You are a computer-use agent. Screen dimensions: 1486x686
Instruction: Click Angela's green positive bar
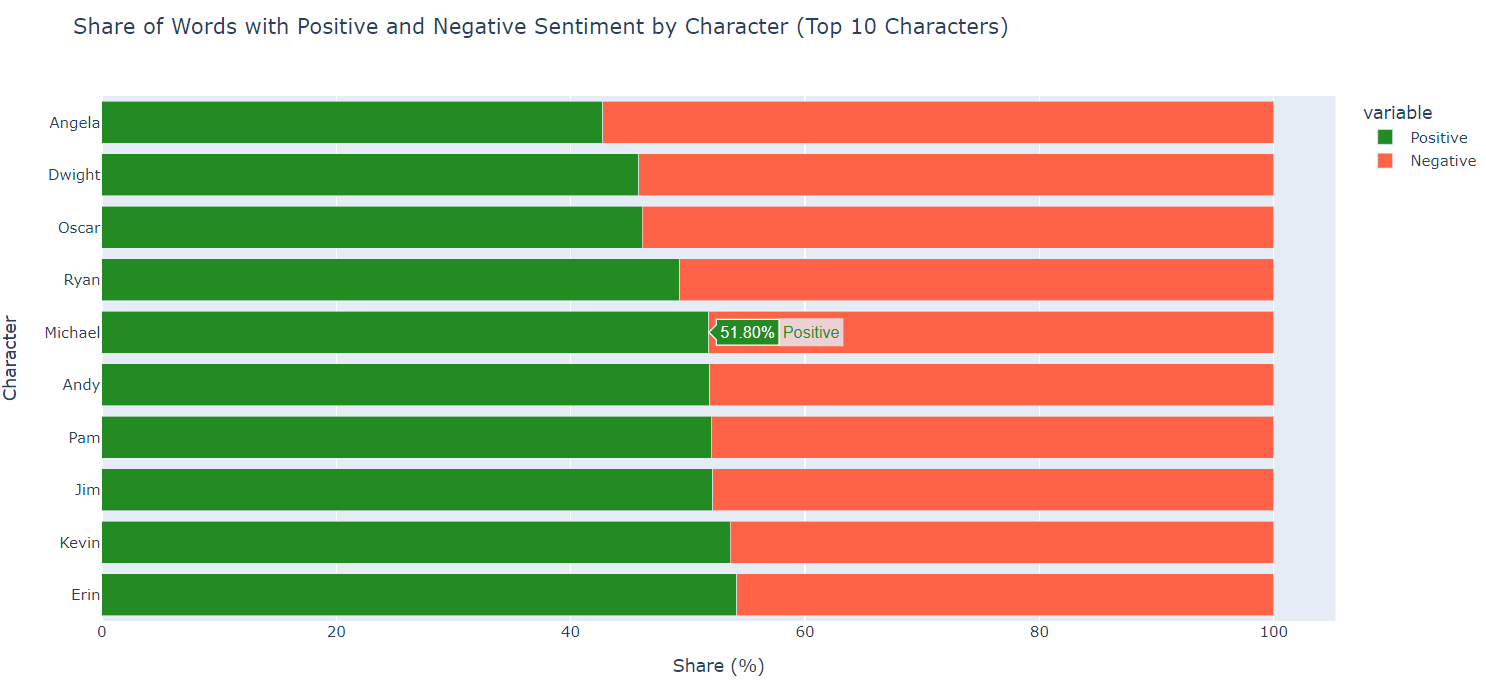[352, 122]
